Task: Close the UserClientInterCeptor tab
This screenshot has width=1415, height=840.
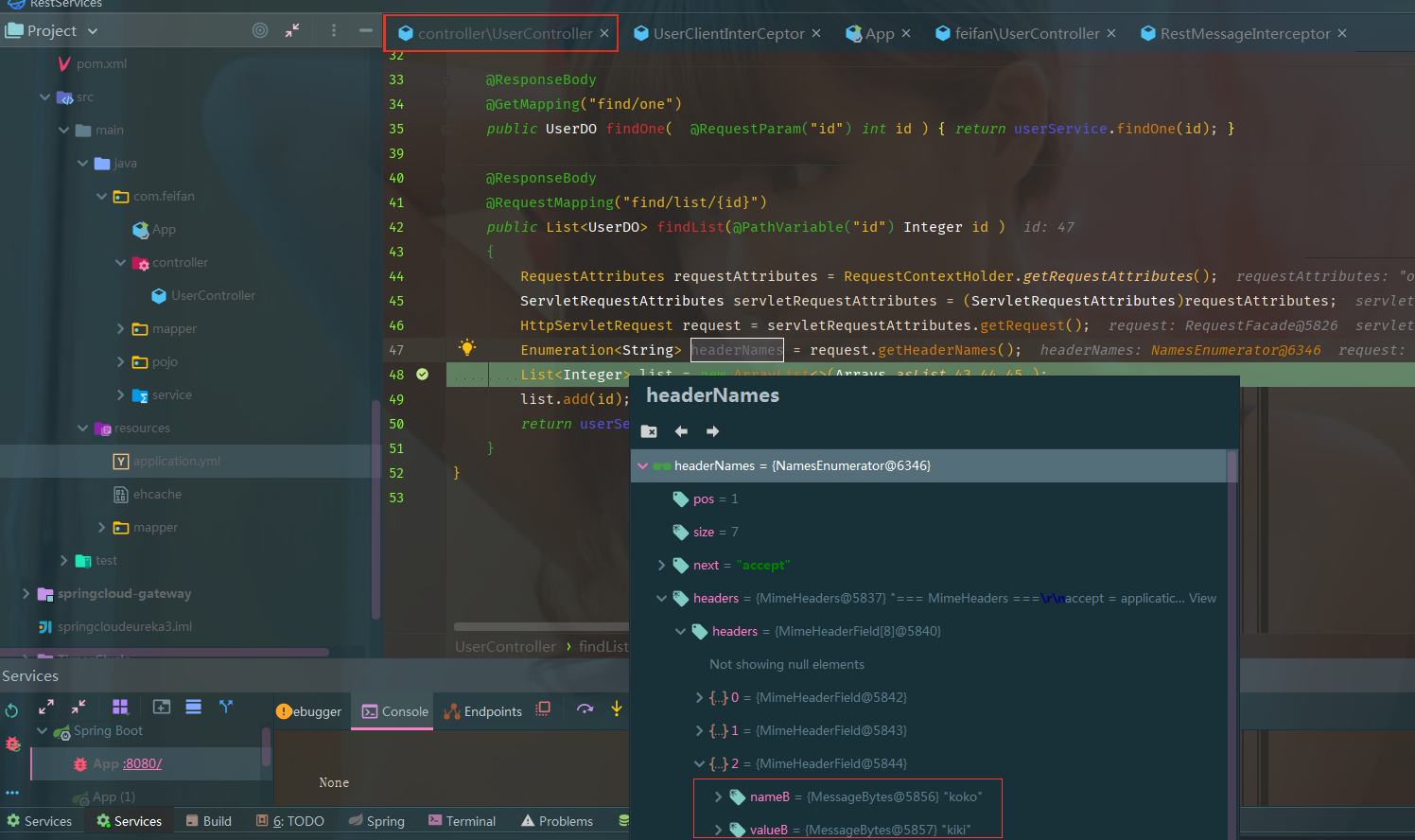Action: coord(816,33)
